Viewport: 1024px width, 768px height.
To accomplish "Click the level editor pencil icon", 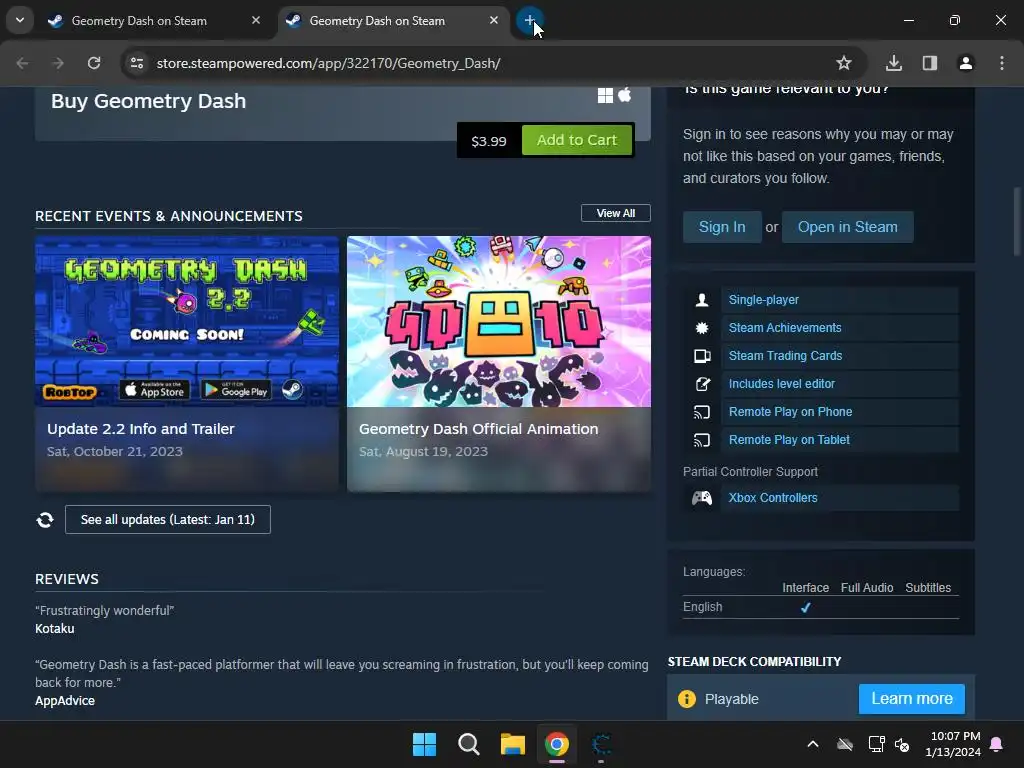I will tap(702, 384).
